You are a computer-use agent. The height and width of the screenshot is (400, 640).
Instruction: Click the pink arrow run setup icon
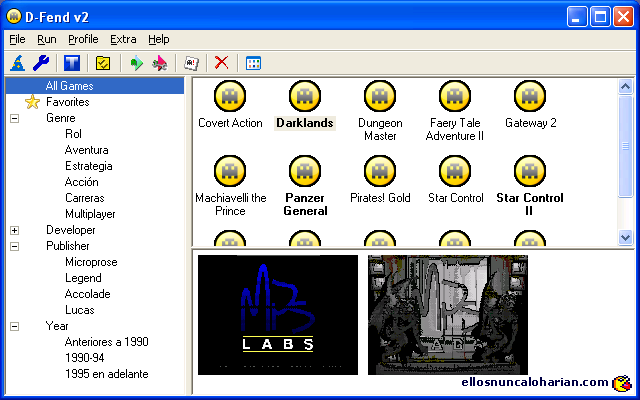(160, 63)
